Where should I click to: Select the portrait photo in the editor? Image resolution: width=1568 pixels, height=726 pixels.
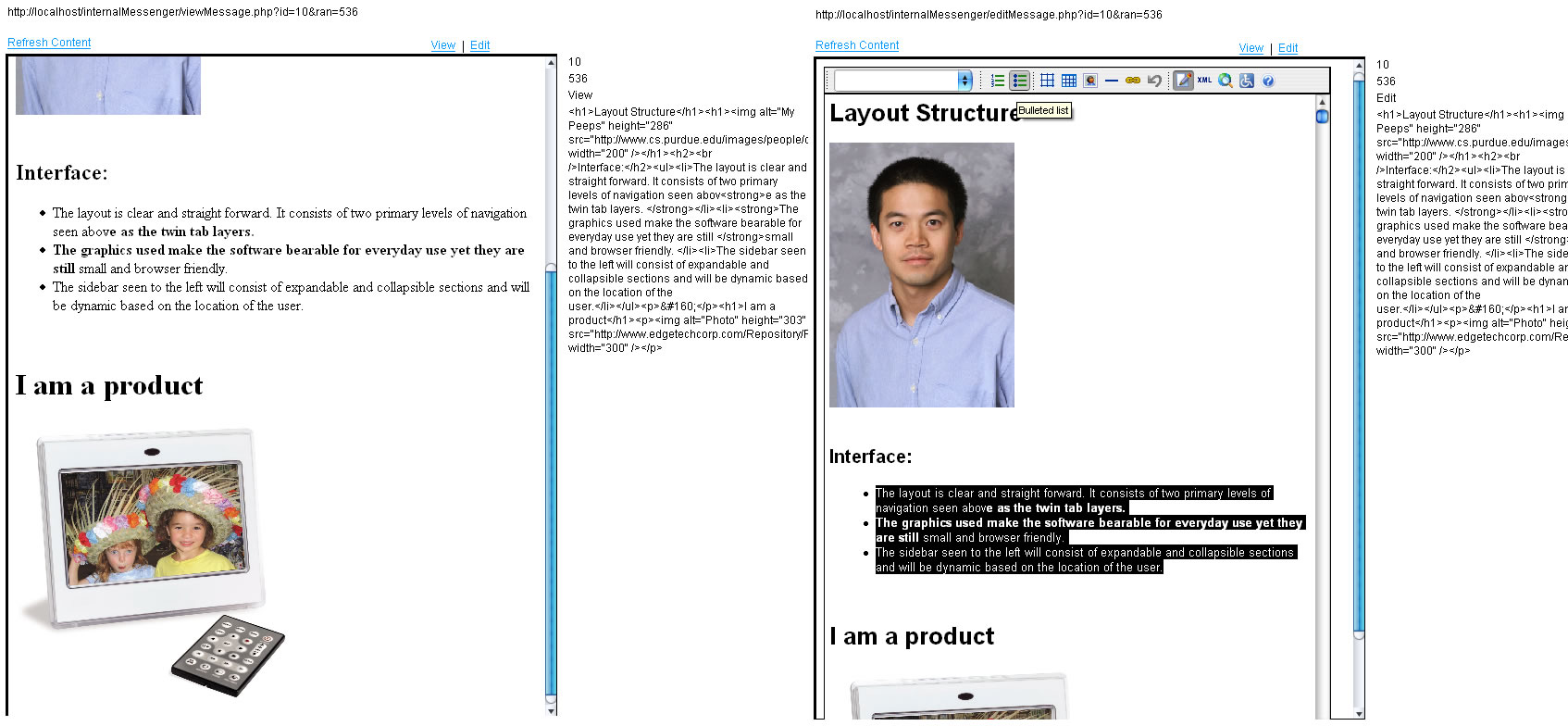pyautogui.click(x=922, y=275)
